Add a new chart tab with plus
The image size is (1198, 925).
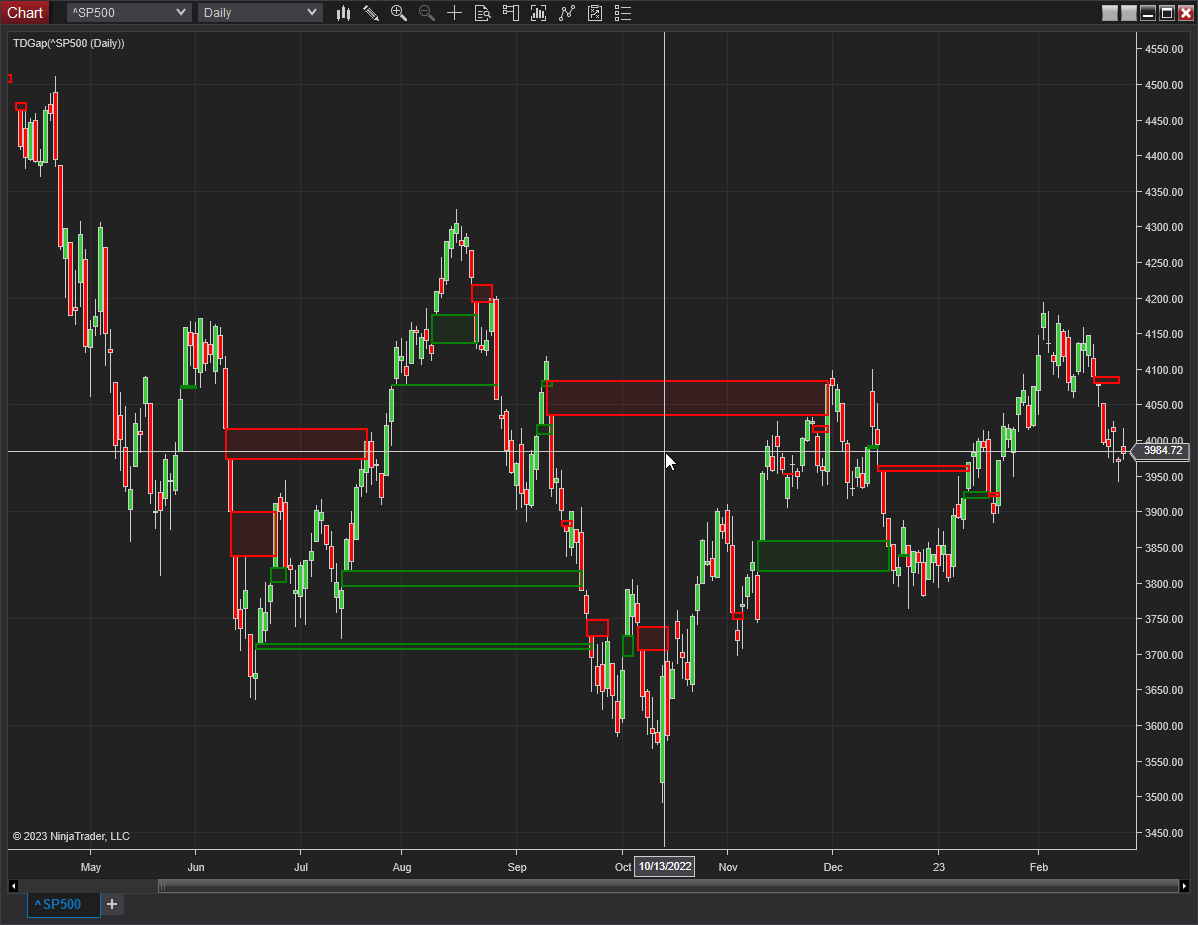[x=112, y=904]
